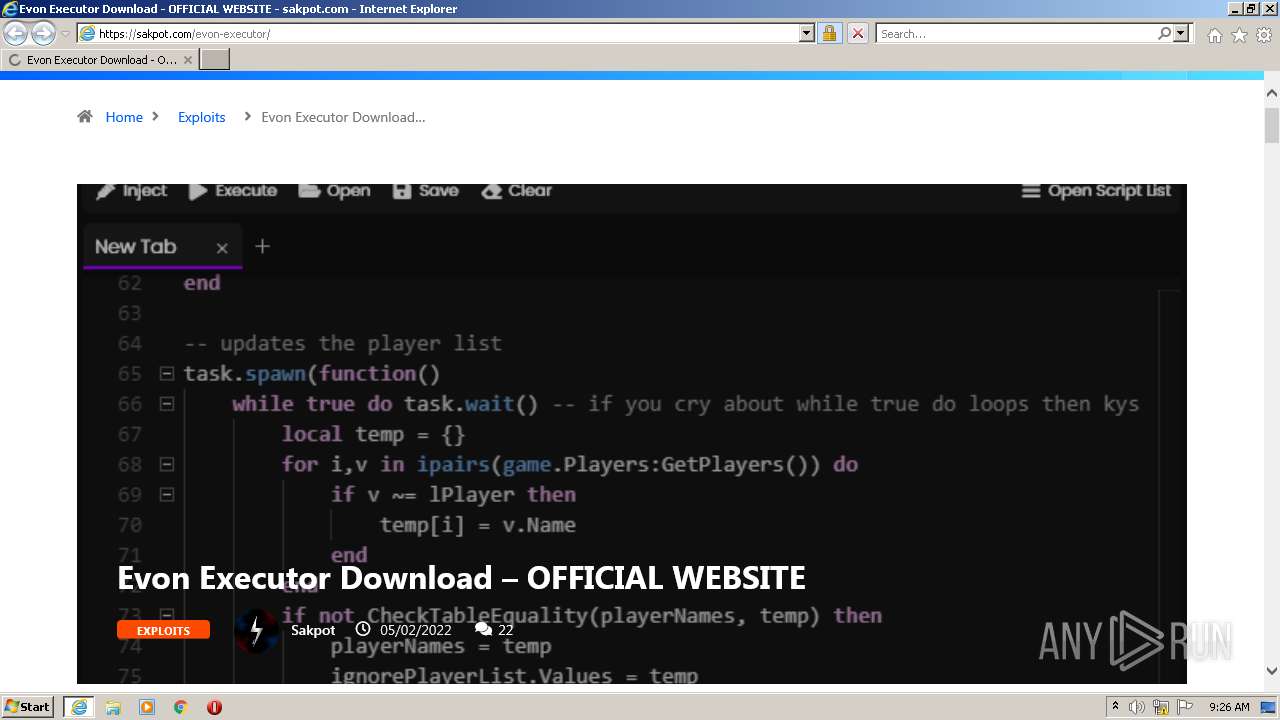Open the media player taskbar icon
The height and width of the screenshot is (720, 1280).
(x=147, y=707)
